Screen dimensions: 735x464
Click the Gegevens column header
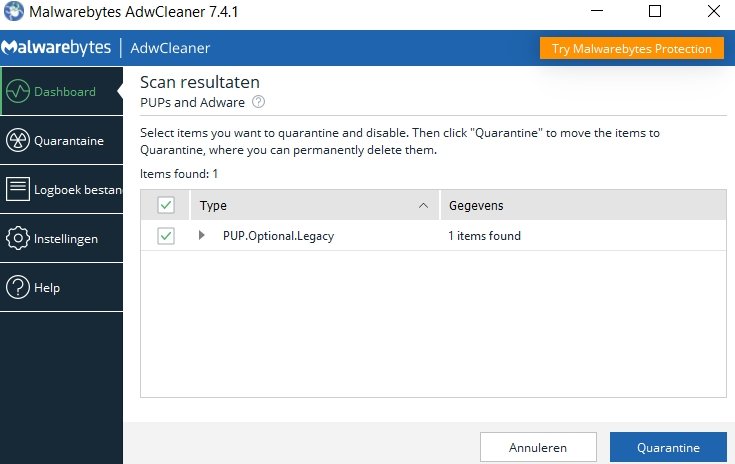click(583, 205)
